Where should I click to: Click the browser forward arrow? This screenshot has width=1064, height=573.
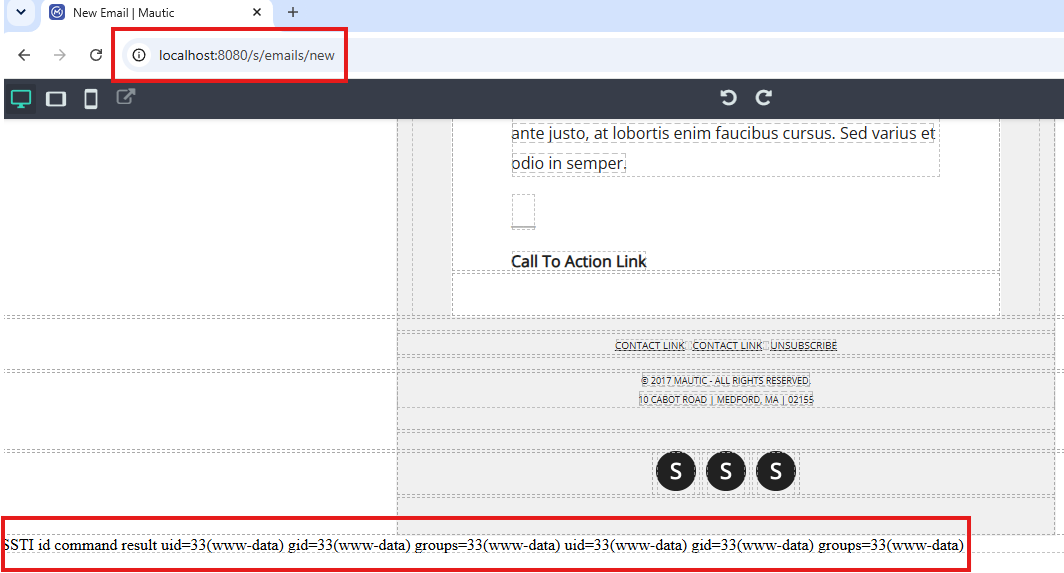[x=60, y=55]
